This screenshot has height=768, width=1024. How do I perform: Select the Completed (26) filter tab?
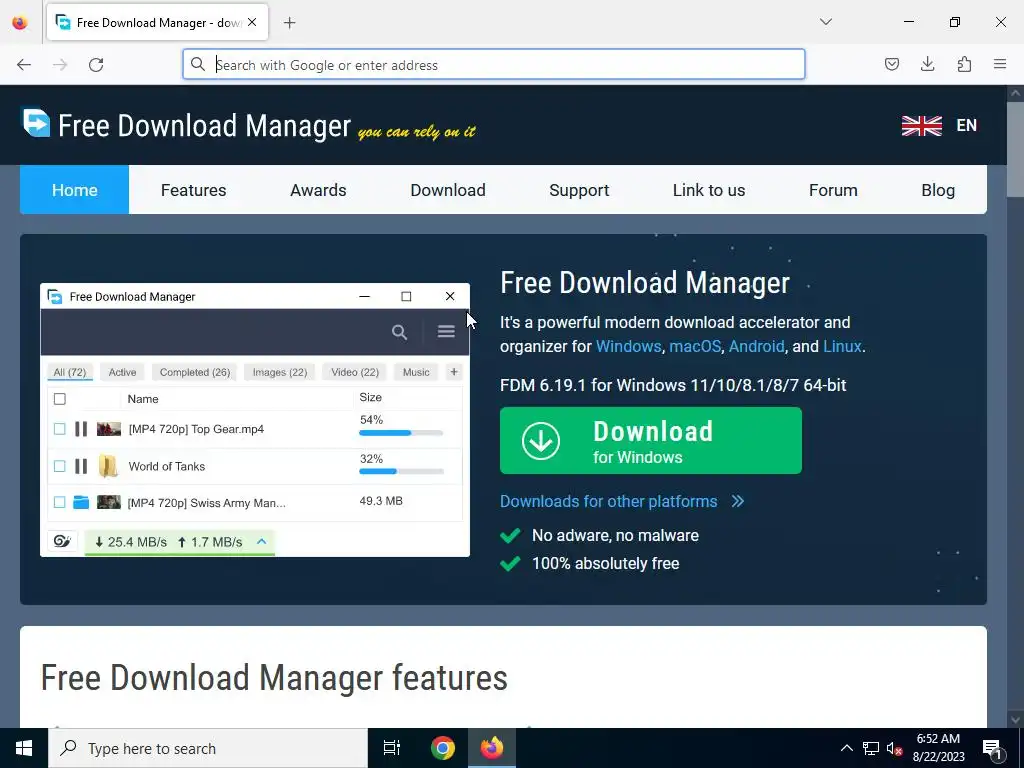point(195,372)
